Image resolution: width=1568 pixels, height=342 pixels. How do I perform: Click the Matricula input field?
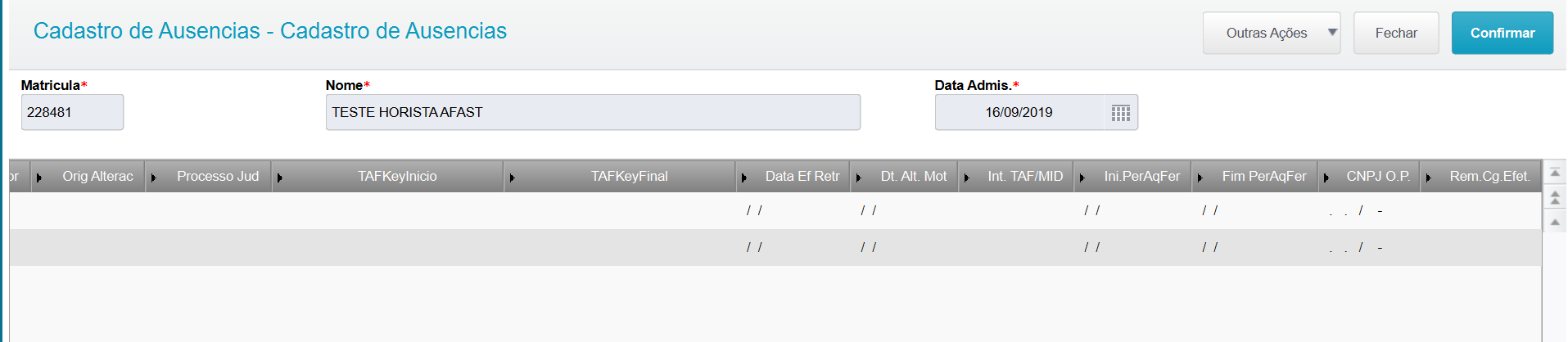tap(72, 113)
